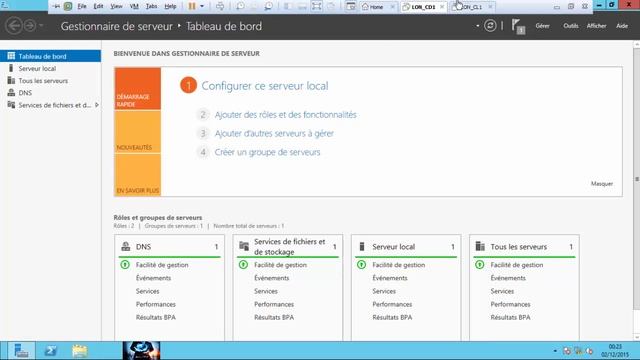640x360 pixels.
Task: Open the VMware File menu
Action: point(82,7)
